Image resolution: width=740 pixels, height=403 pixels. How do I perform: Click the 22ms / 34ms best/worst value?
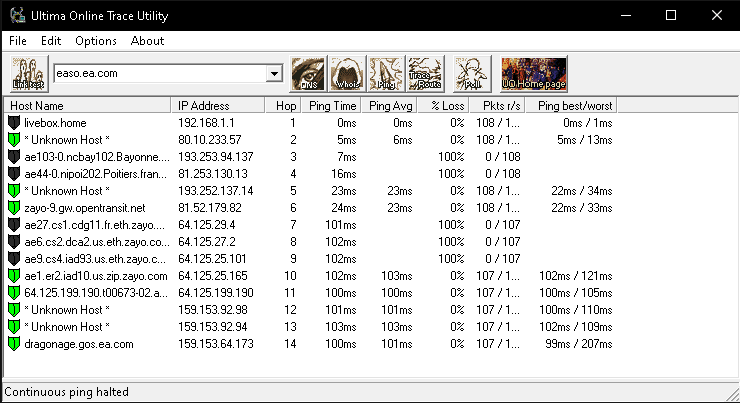pos(582,191)
